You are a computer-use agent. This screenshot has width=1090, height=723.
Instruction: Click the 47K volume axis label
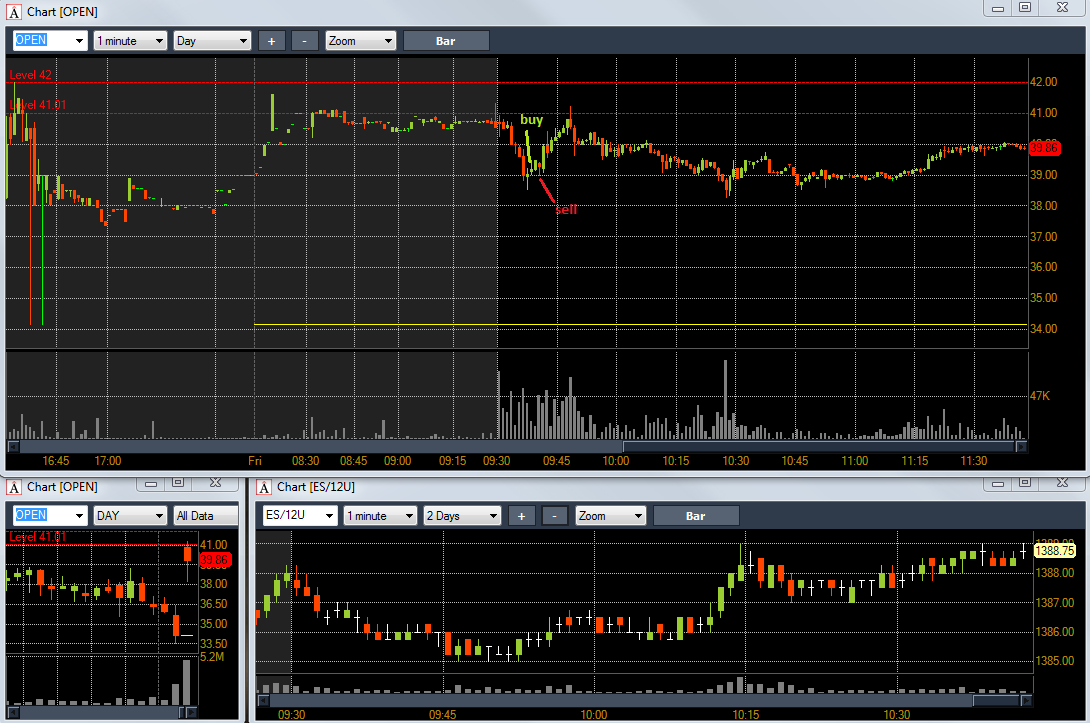[x=1040, y=396]
